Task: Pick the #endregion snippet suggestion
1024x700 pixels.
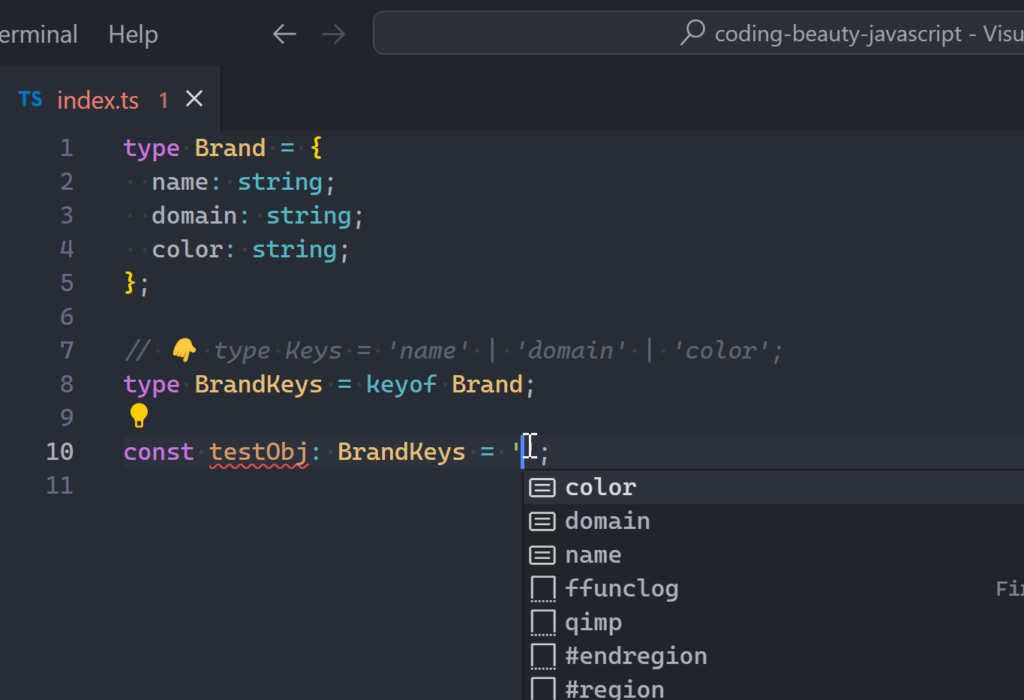Action: point(773,656)
